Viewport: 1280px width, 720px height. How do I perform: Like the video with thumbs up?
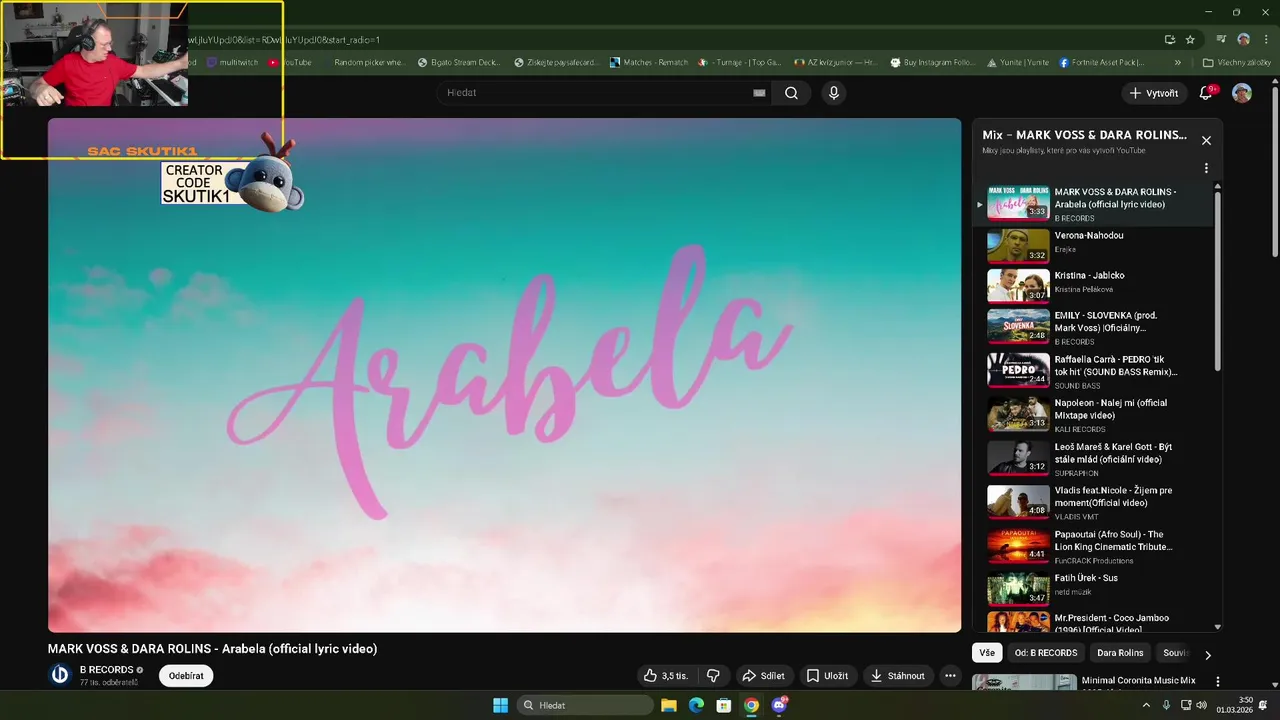(666, 676)
